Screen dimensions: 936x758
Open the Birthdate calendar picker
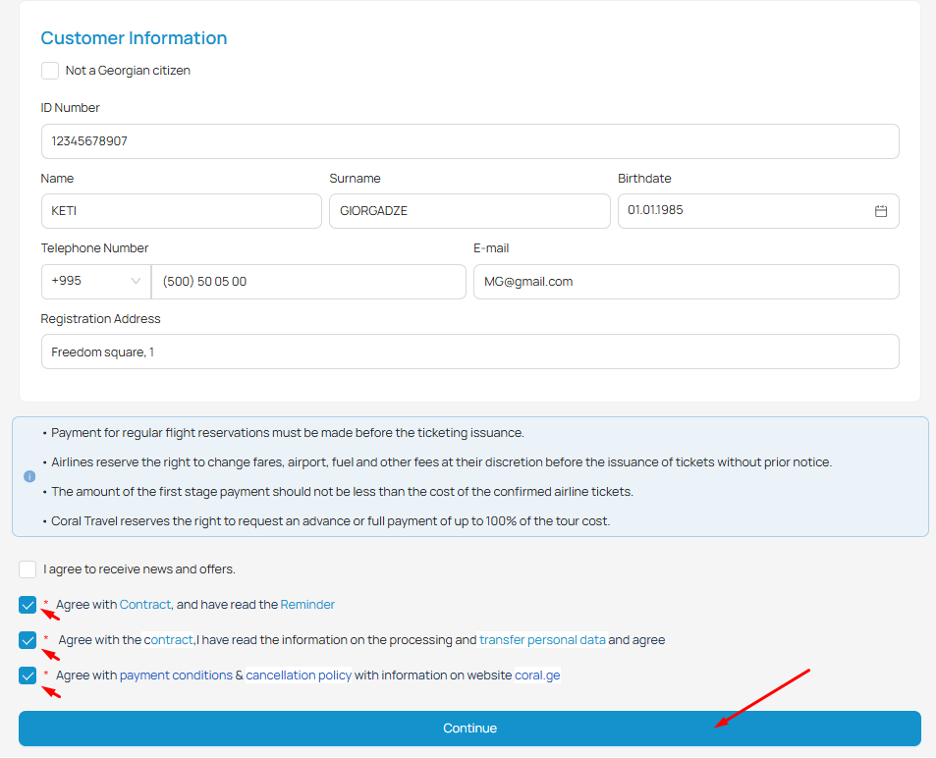click(x=880, y=211)
